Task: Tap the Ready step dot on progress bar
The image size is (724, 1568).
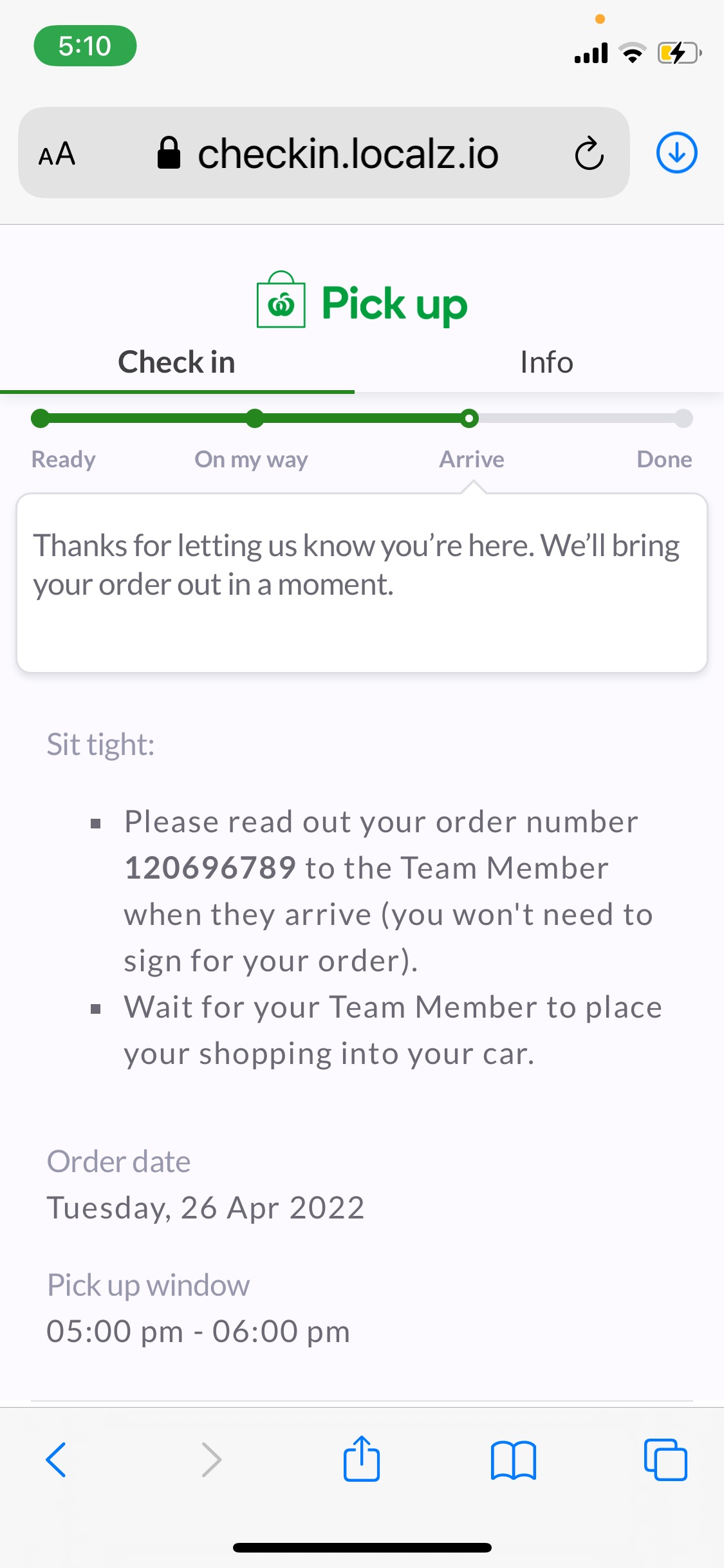Action: tap(40, 419)
